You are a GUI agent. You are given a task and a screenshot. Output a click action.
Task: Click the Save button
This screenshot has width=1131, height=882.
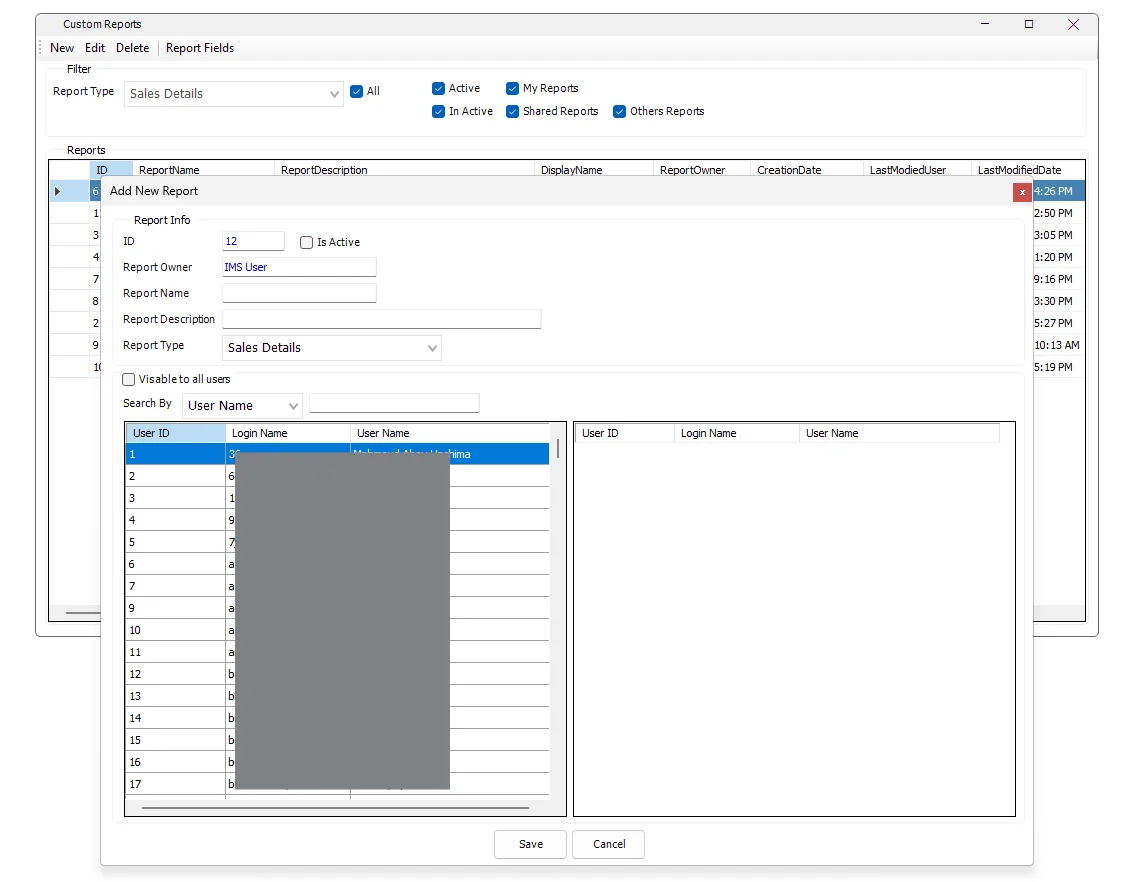(530, 844)
